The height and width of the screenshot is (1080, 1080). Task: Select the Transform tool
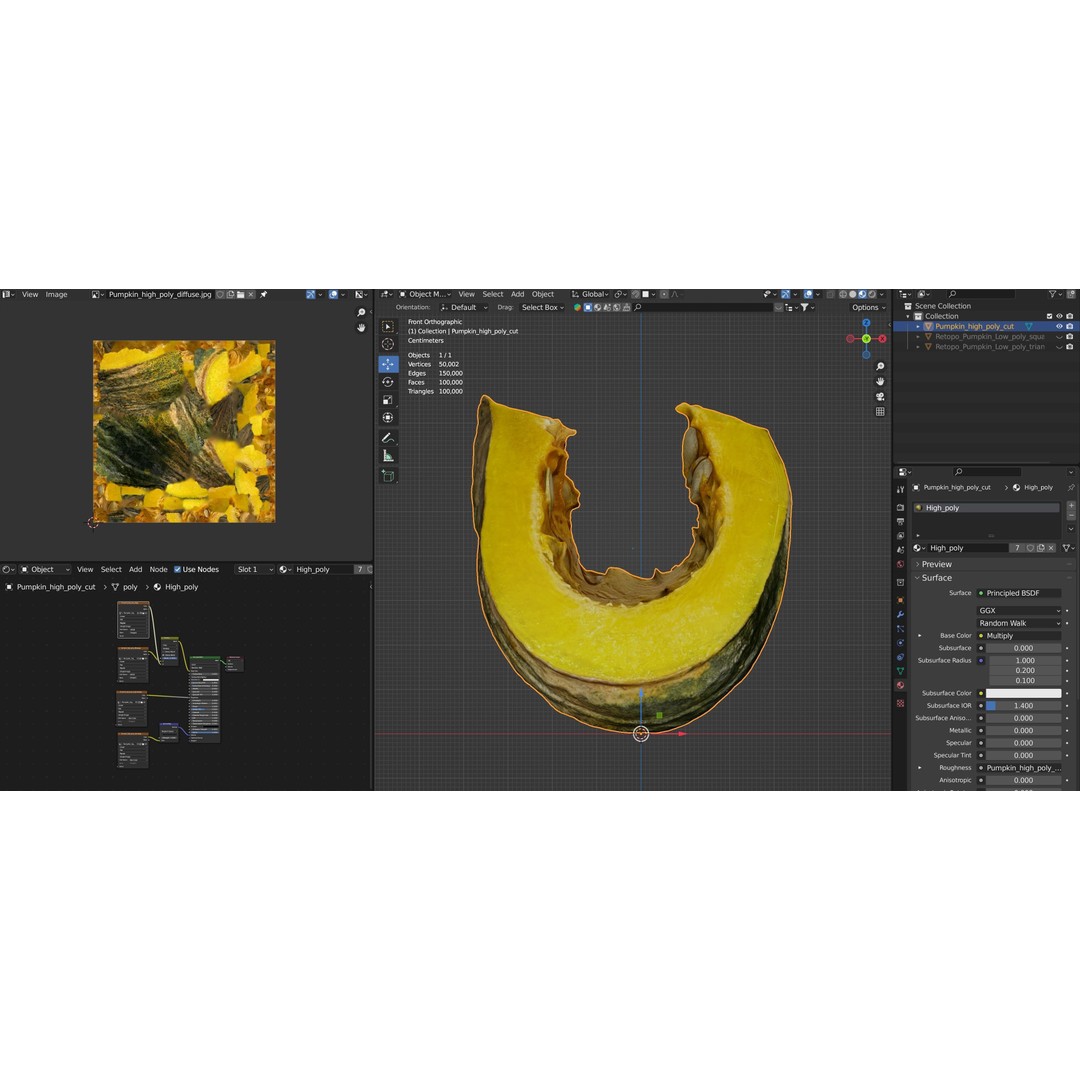pyautogui.click(x=388, y=417)
